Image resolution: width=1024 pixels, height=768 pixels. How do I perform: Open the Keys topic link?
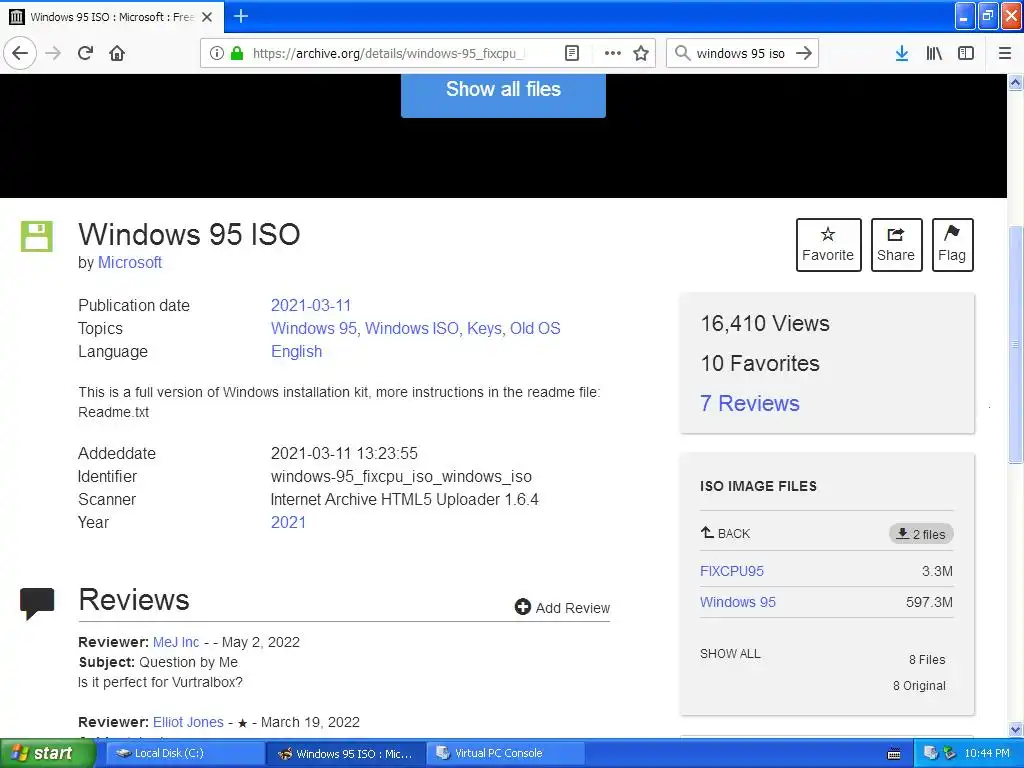click(x=484, y=328)
